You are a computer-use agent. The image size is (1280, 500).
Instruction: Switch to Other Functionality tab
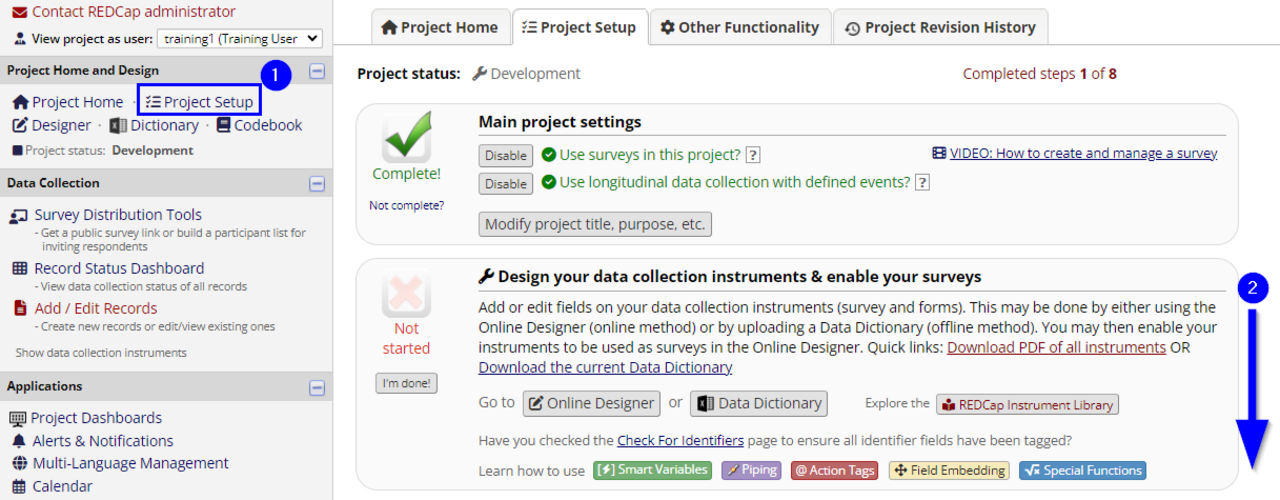click(x=739, y=28)
